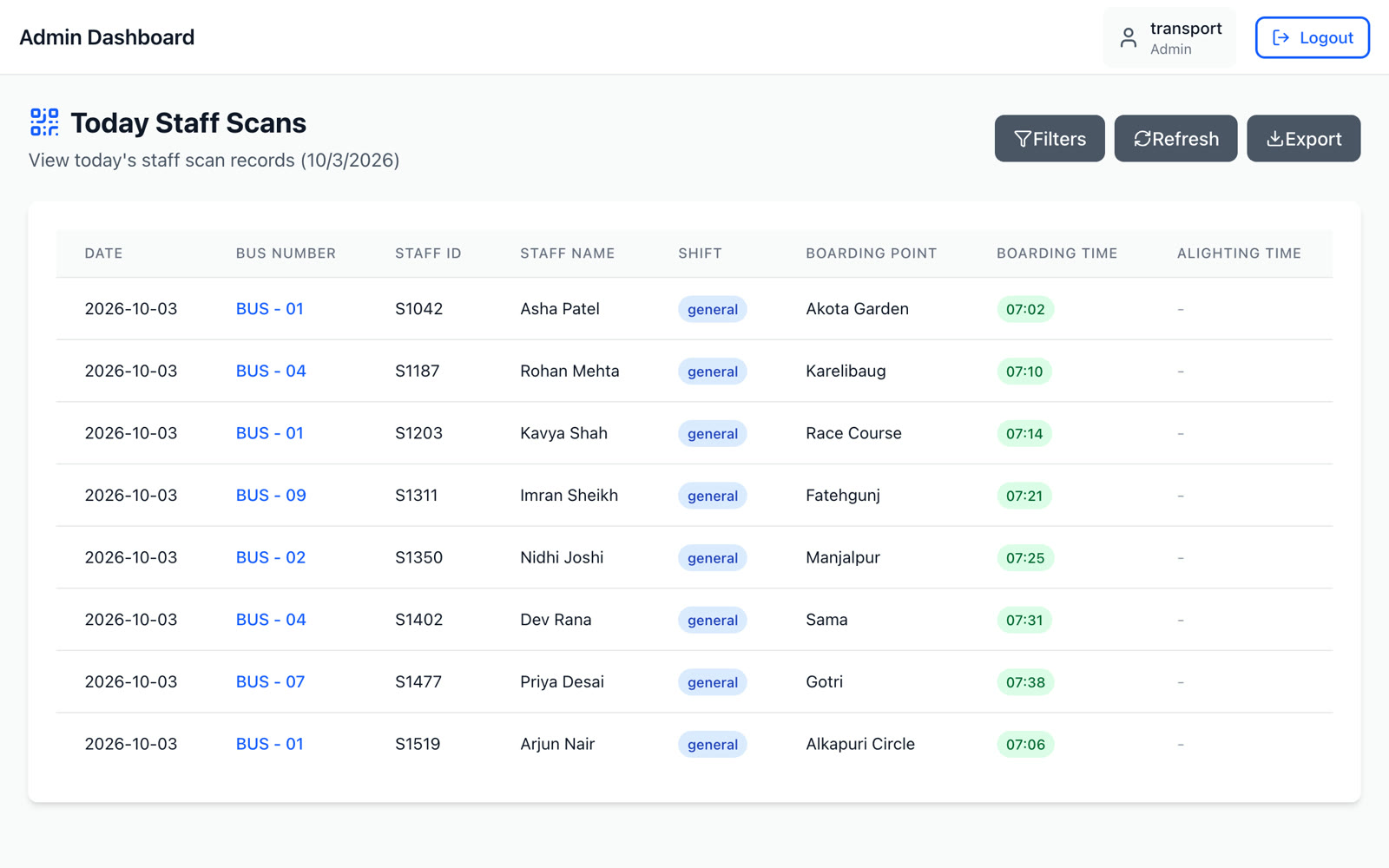The width and height of the screenshot is (1389, 868).
Task: Select staff ID S1042
Action: tap(418, 309)
